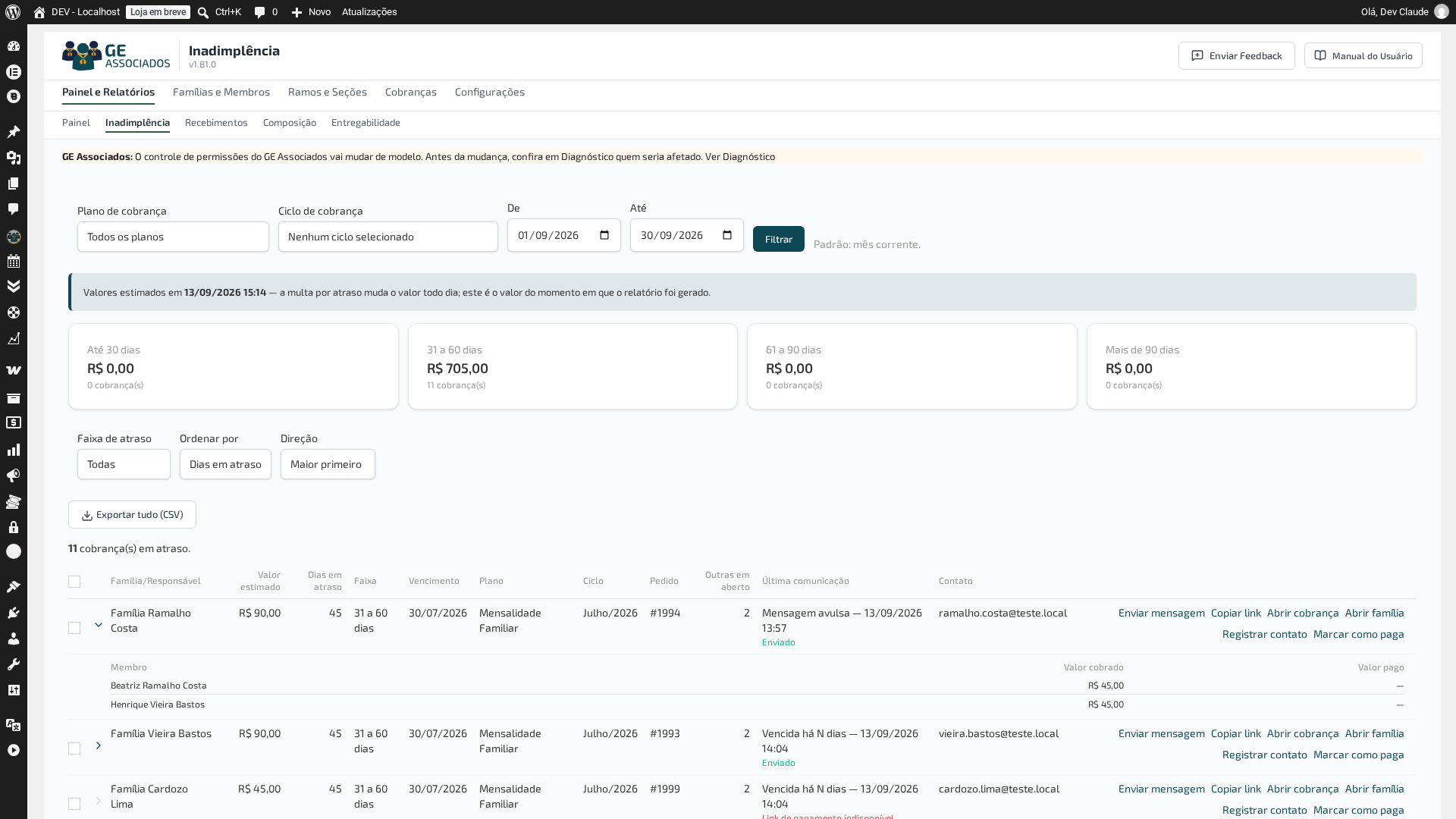
Task: Open Entregabilidade sub-tab
Action: tap(366, 123)
